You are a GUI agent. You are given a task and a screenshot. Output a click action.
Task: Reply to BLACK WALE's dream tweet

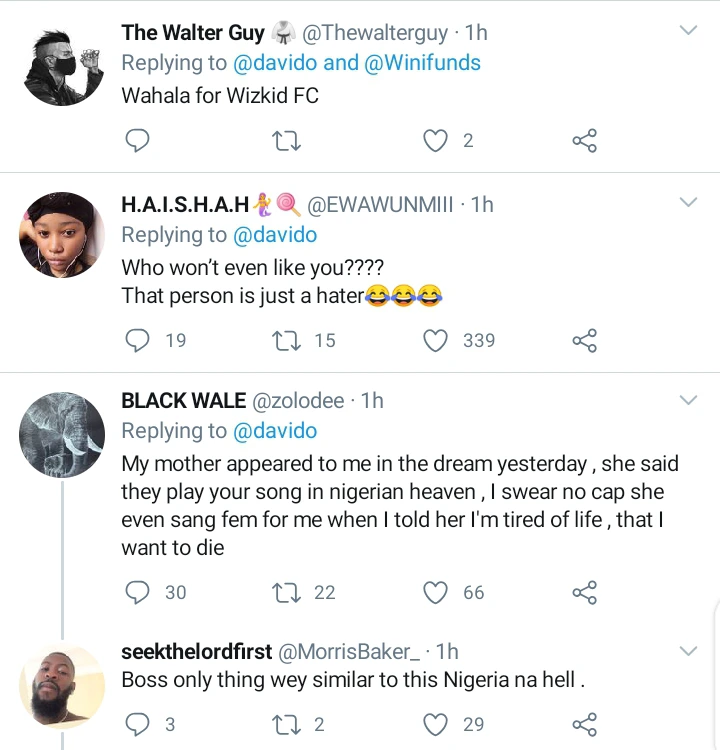point(137,593)
